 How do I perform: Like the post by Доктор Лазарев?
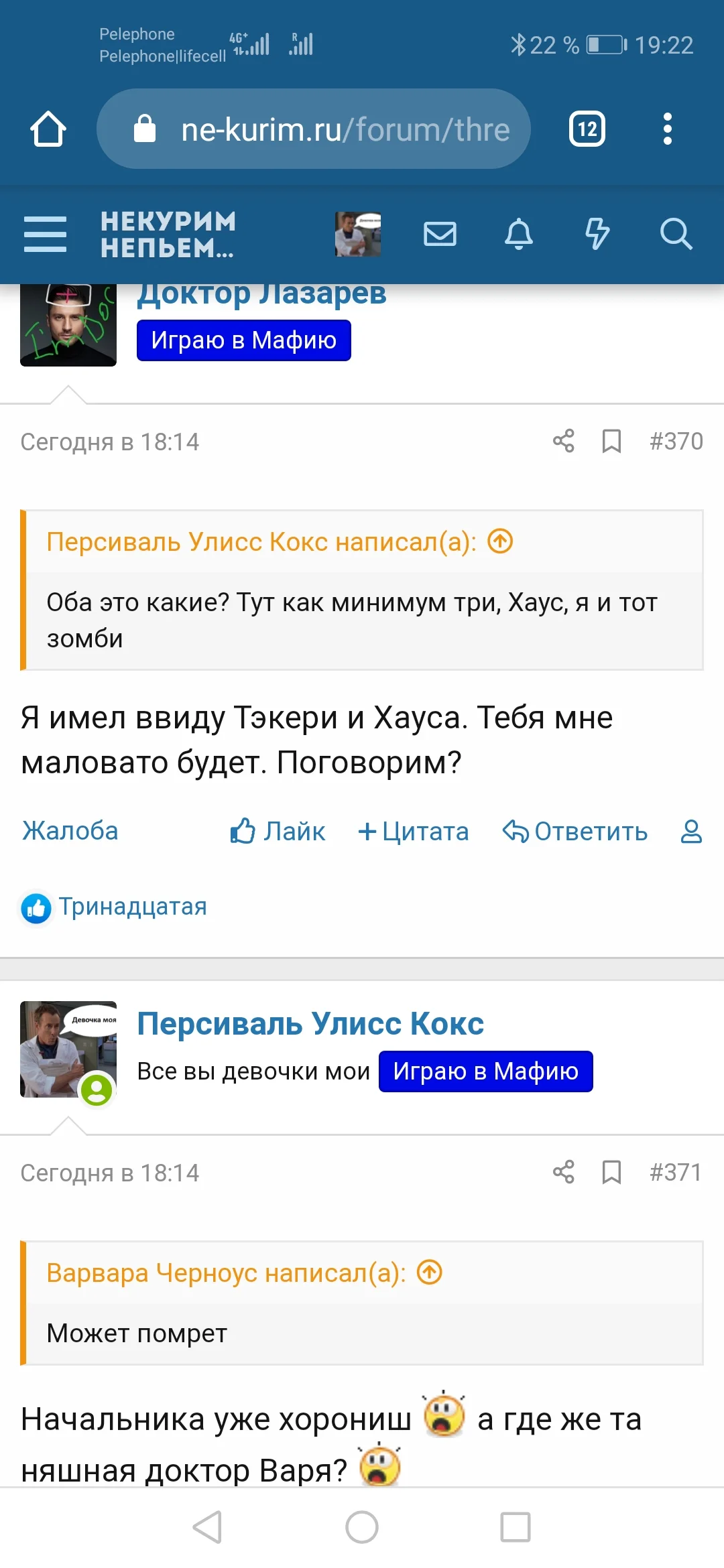click(278, 832)
